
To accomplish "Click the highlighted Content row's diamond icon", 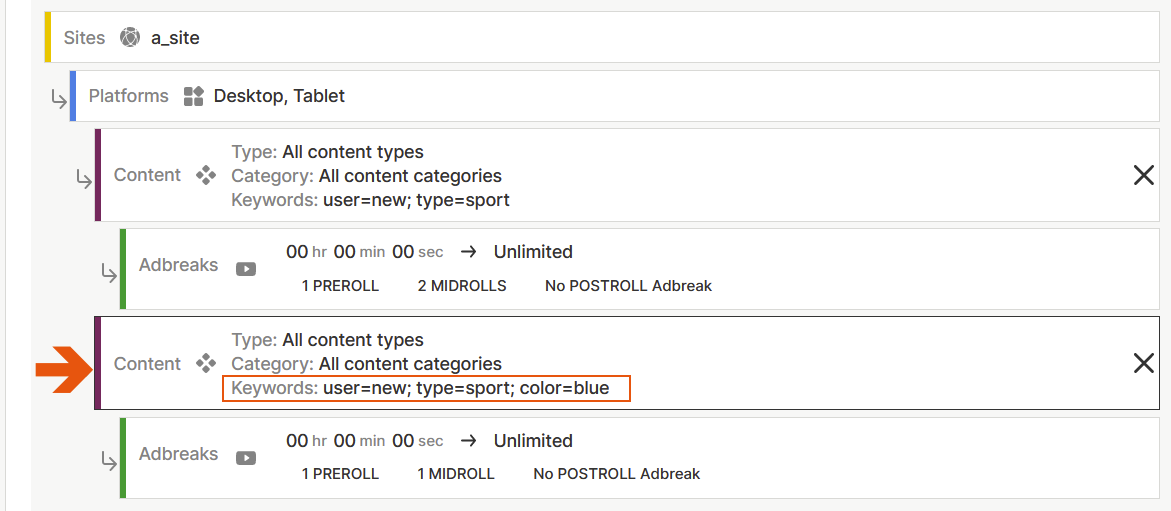I will coord(206,364).
